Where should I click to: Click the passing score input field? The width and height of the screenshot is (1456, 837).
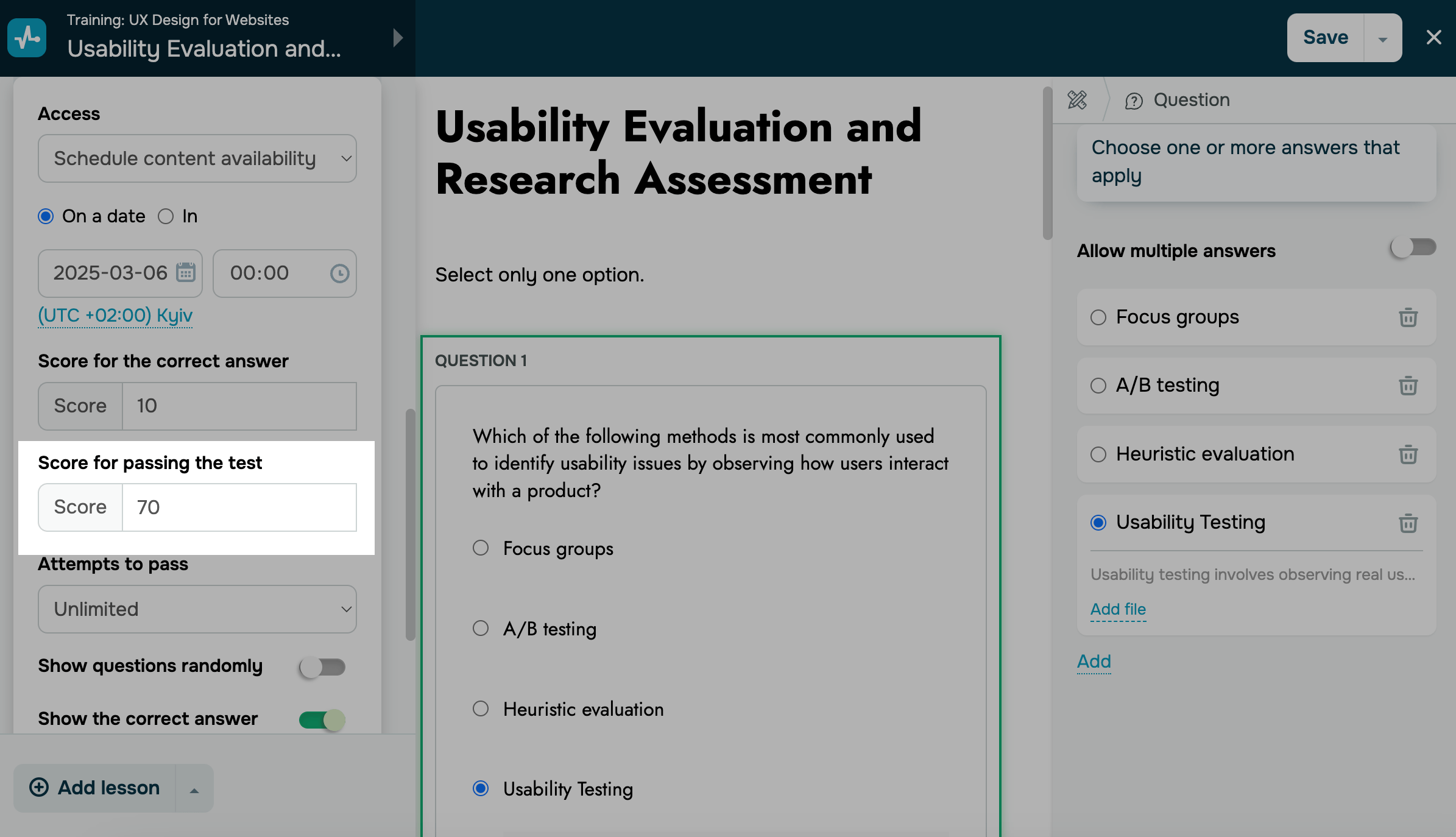point(239,507)
